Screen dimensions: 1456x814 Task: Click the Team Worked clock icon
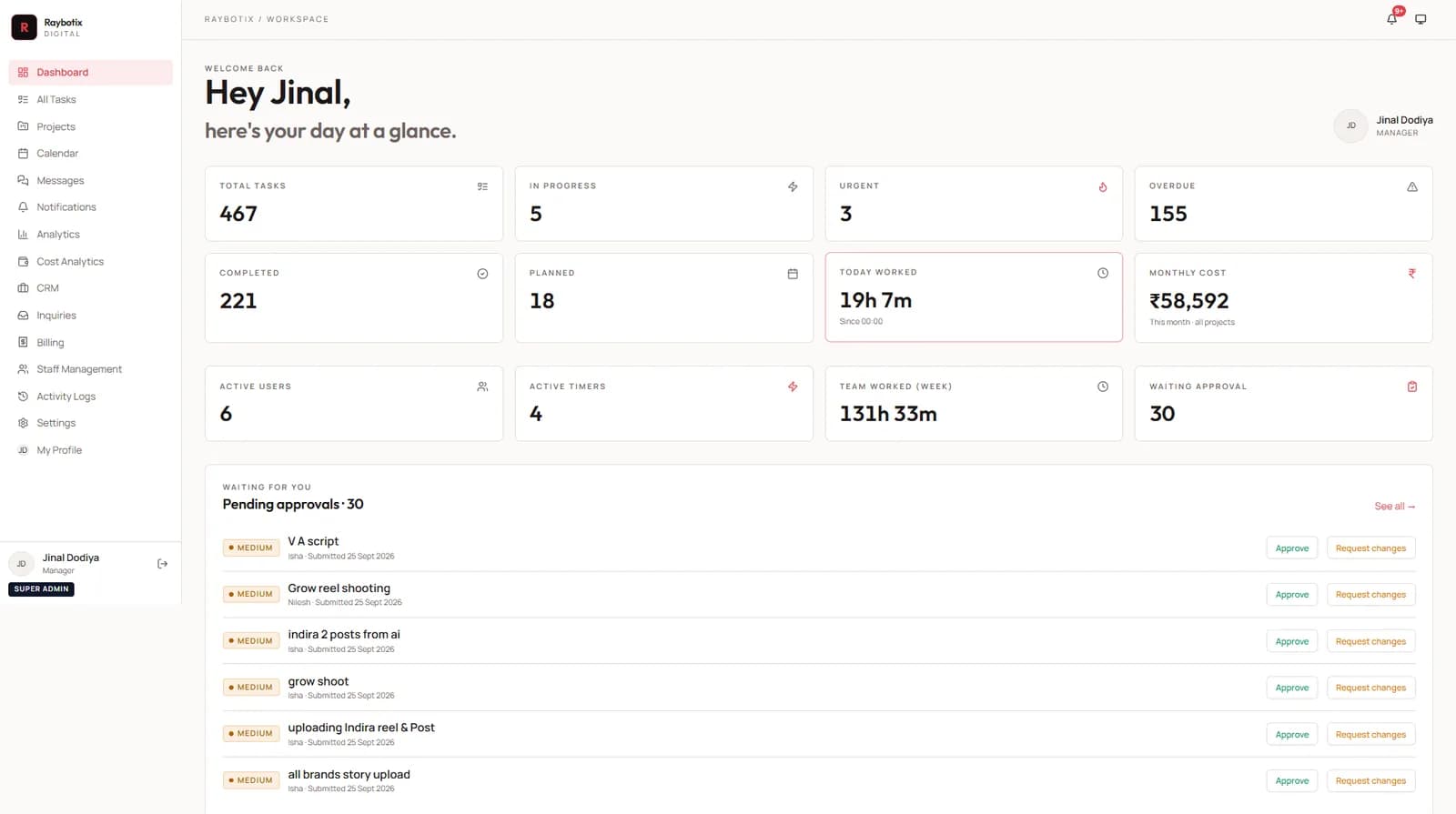(x=1103, y=387)
